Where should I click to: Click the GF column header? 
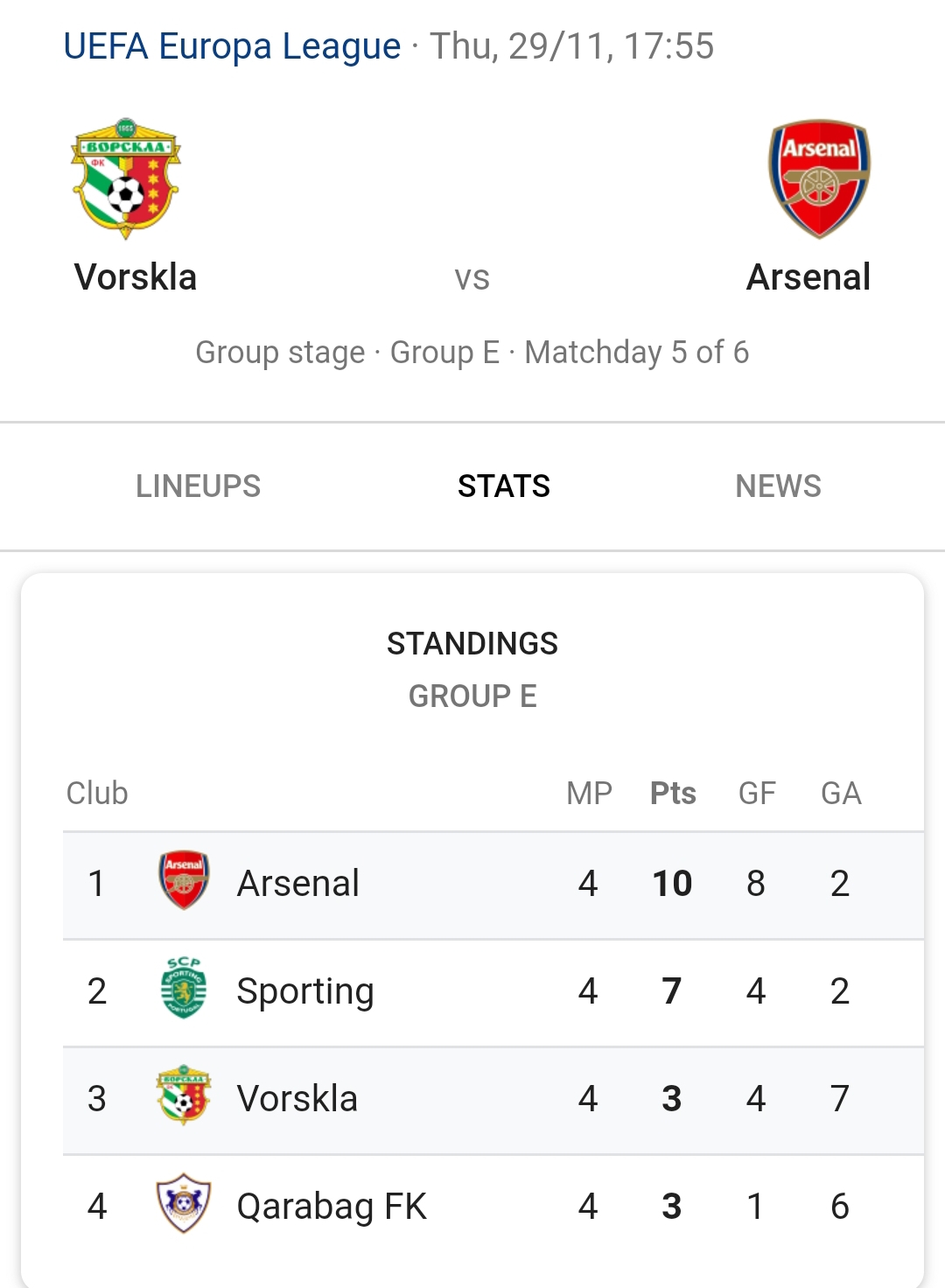click(x=757, y=794)
